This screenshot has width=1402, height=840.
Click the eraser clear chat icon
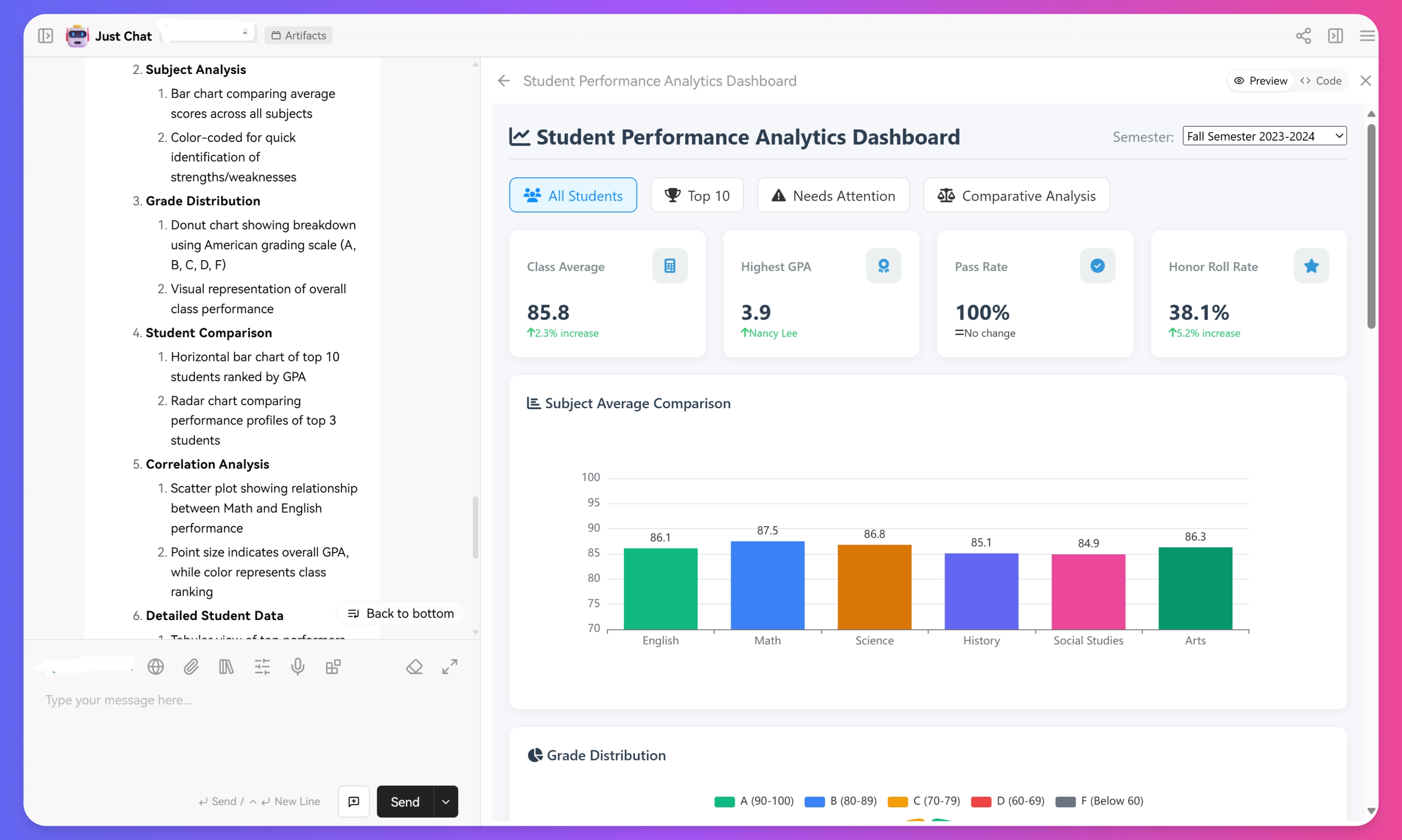point(414,667)
